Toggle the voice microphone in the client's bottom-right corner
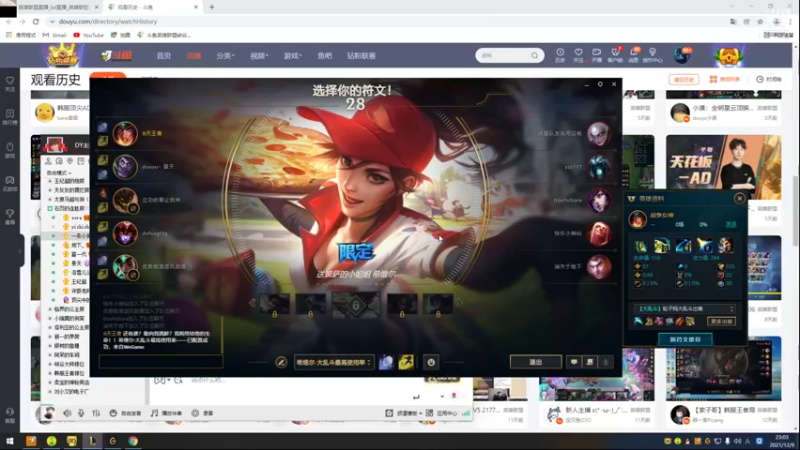The height and width of the screenshot is (450, 800). (606, 362)
